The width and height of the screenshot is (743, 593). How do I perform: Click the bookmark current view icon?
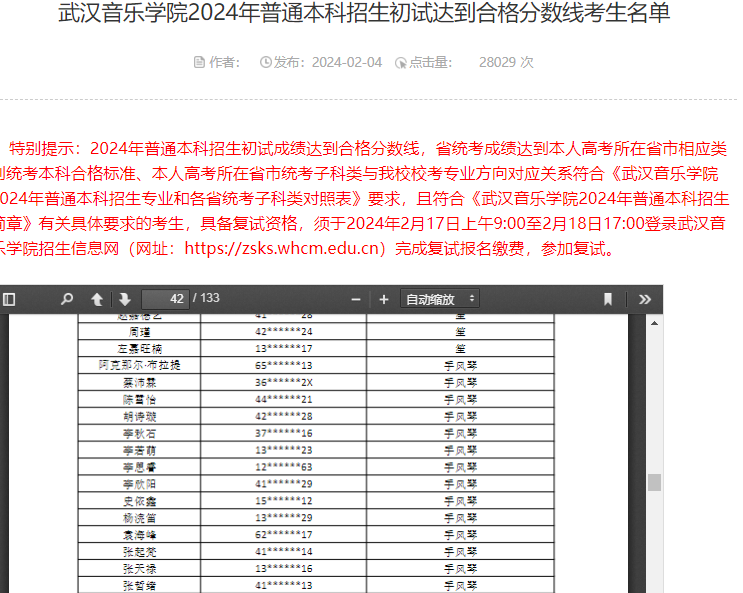tap(607, 299)
